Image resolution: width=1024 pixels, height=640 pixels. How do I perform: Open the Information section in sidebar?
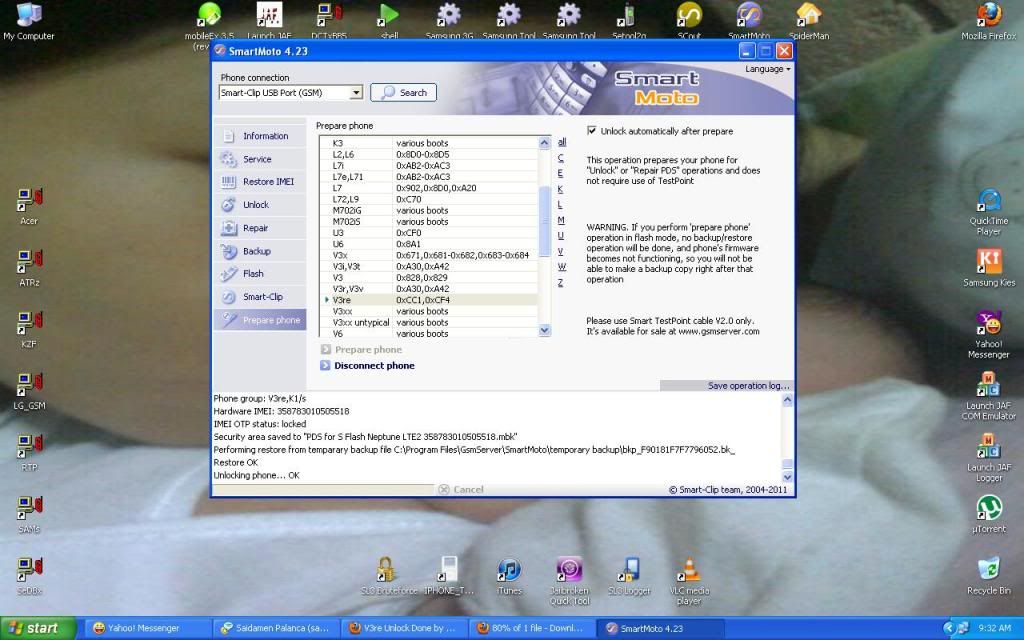point(259,136)
